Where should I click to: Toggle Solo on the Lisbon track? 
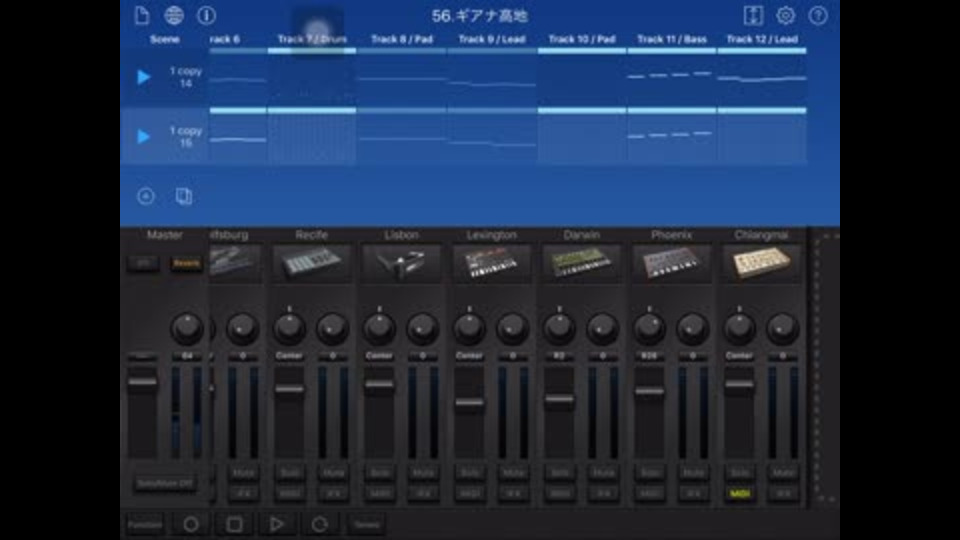[379, 473]
